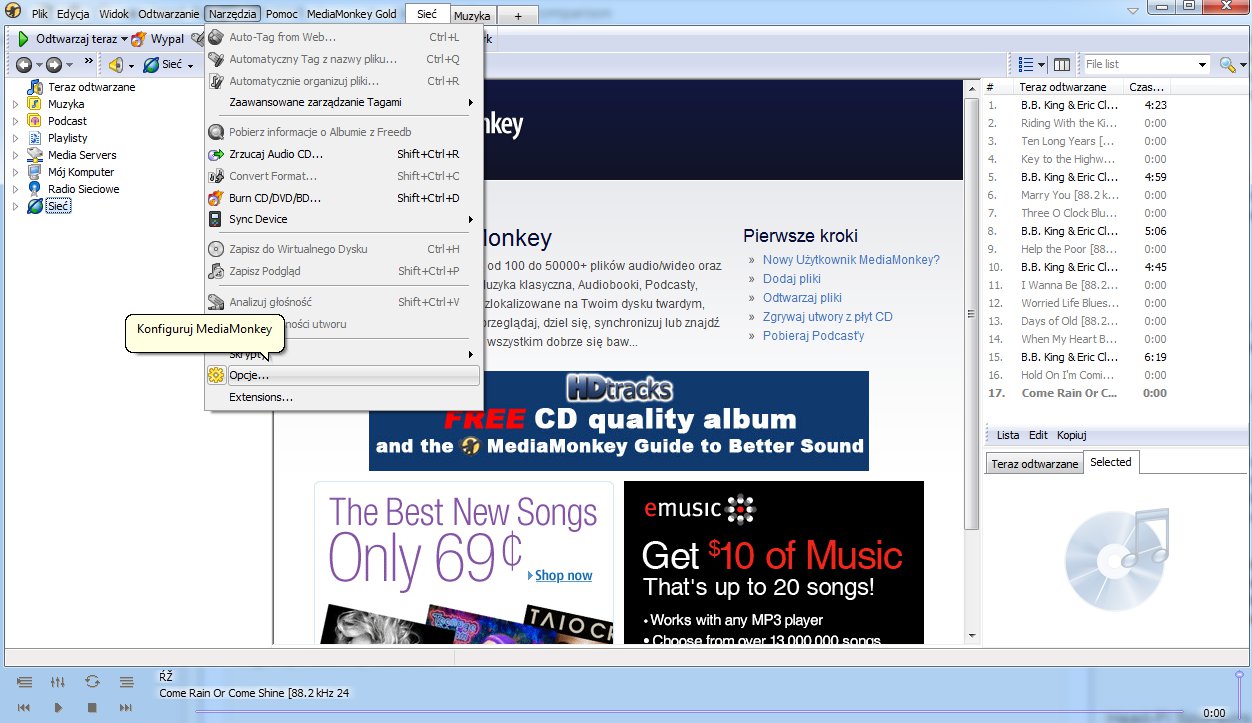This screenshot has height=723, width=1252.
Task: Open the Odtwarzaj teraz dropdown arrow
Action: coord(124,39)
